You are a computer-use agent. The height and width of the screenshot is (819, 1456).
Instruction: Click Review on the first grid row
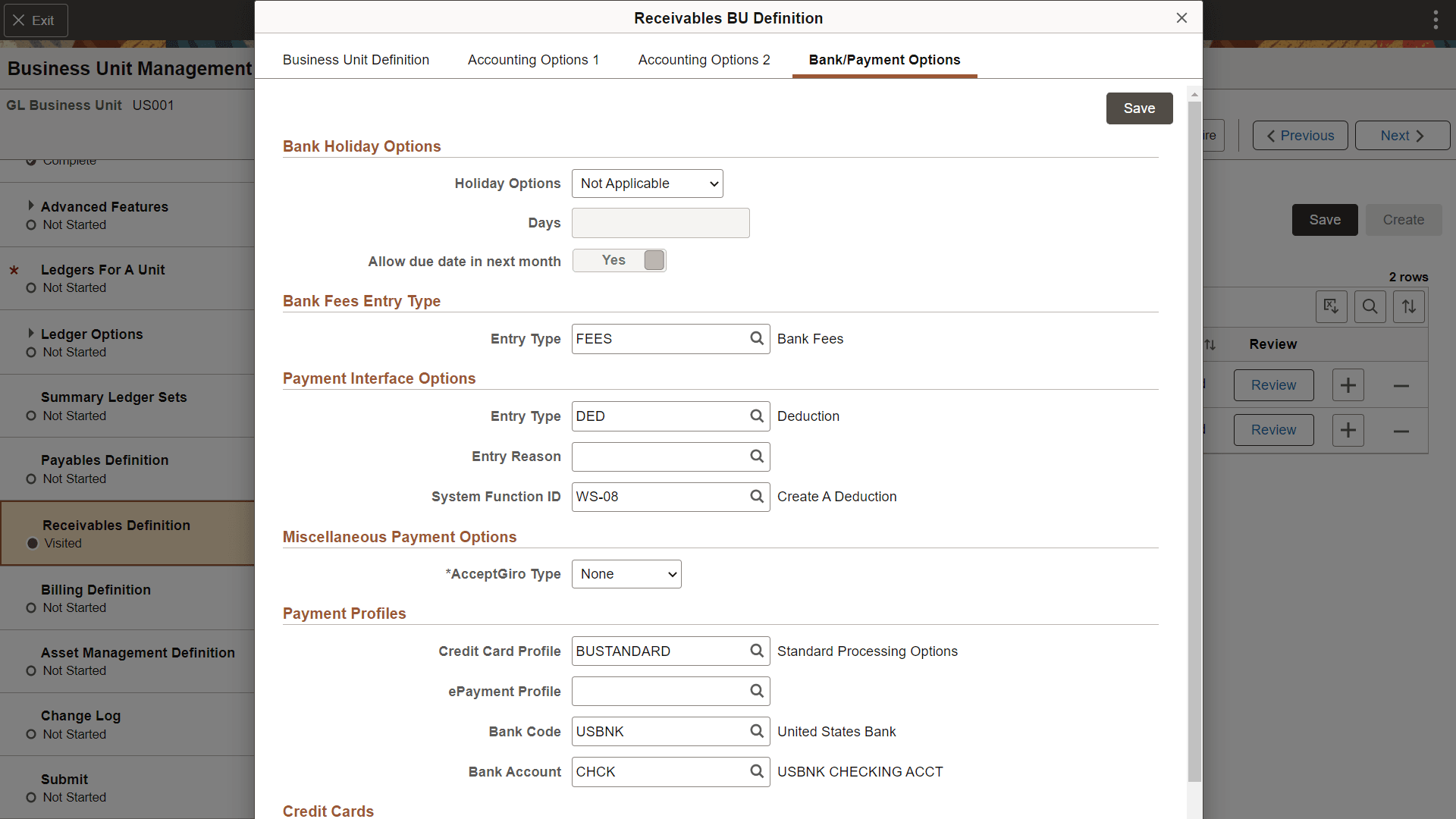(1272, 384)
